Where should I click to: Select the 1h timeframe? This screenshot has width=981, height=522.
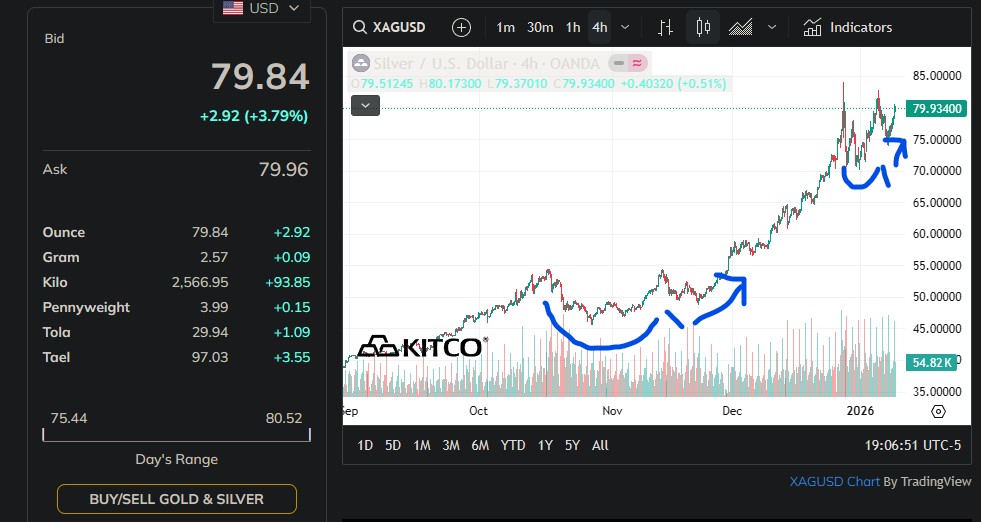573,28
